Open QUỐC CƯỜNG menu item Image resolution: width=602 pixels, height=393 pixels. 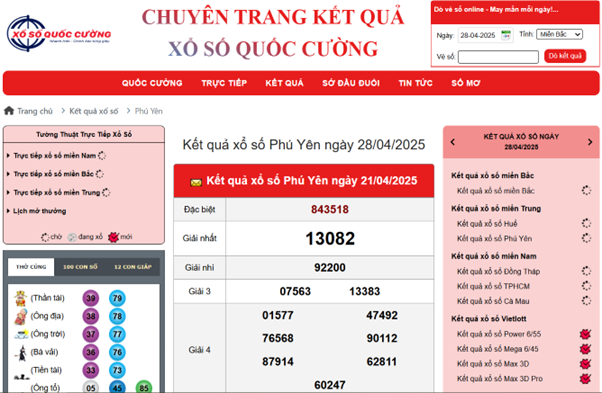point(152,83)
